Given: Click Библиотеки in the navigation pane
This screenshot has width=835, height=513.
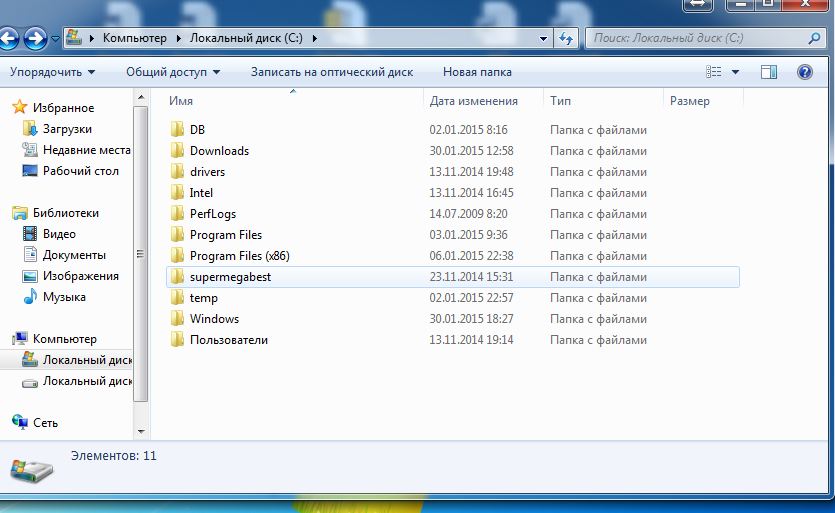Looking at the screenshot, I should 66,213.
